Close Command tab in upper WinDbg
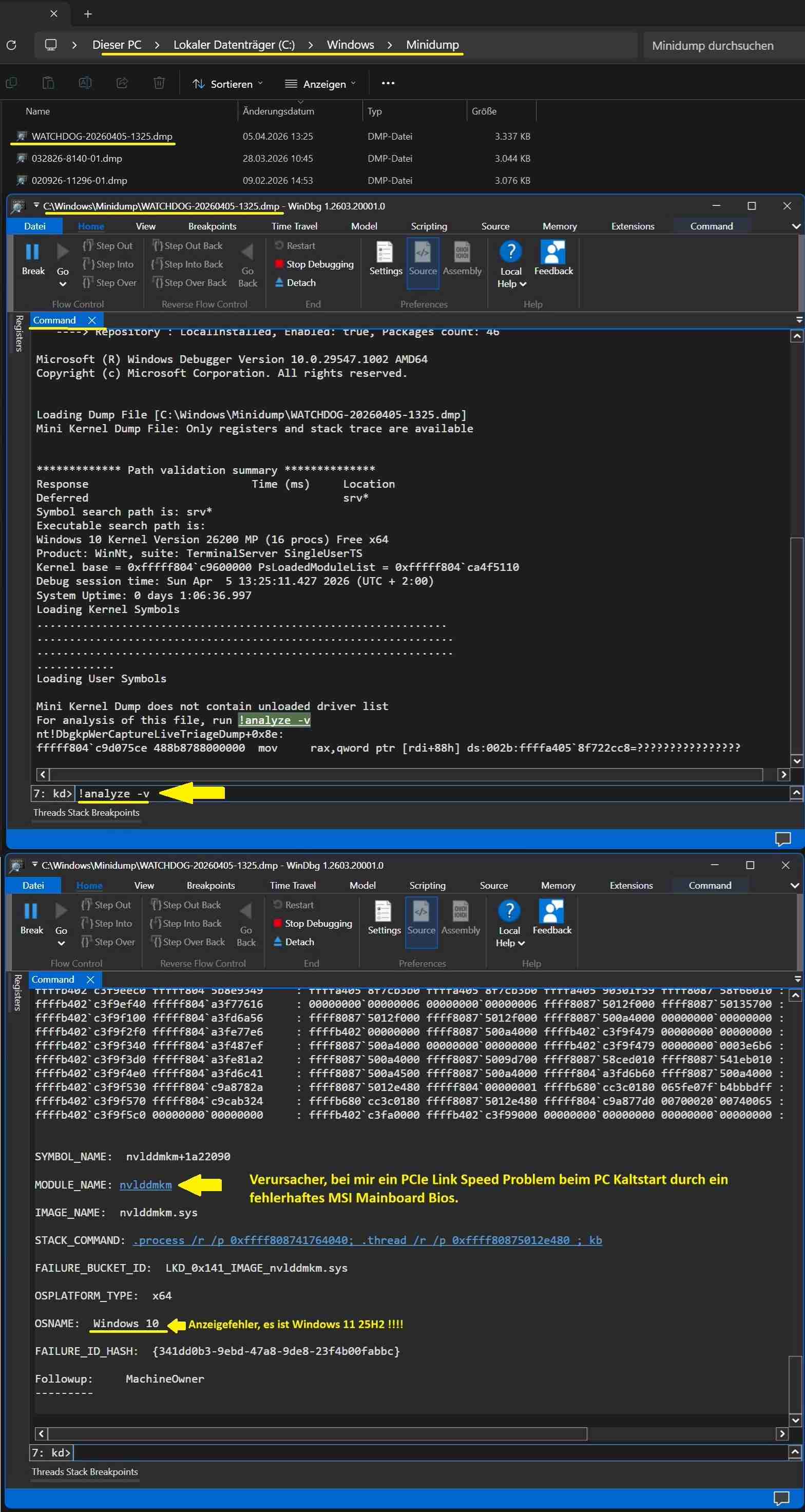This screenshot has width=805, height=1512. click(x=91, y=320)
